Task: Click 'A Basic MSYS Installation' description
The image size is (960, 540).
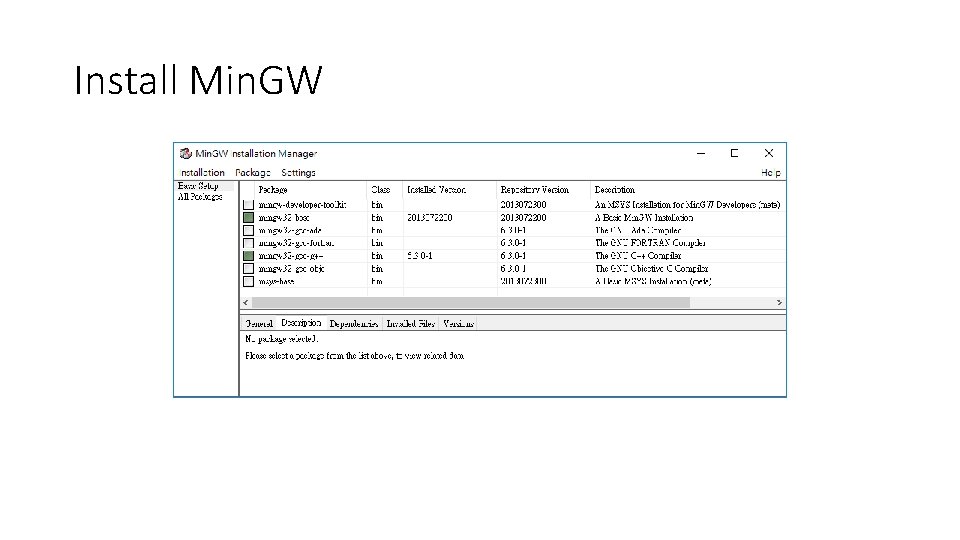Action: pyautogui.click(x=653, y=282)
